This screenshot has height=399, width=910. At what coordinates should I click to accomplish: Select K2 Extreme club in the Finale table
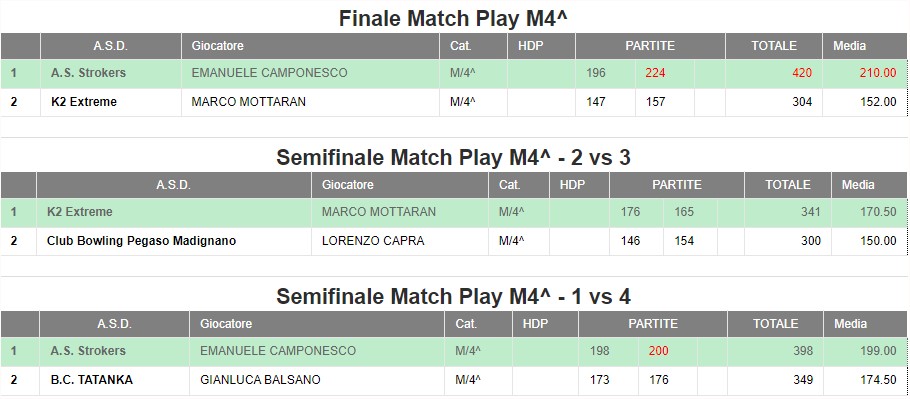(x=84, y=102)
